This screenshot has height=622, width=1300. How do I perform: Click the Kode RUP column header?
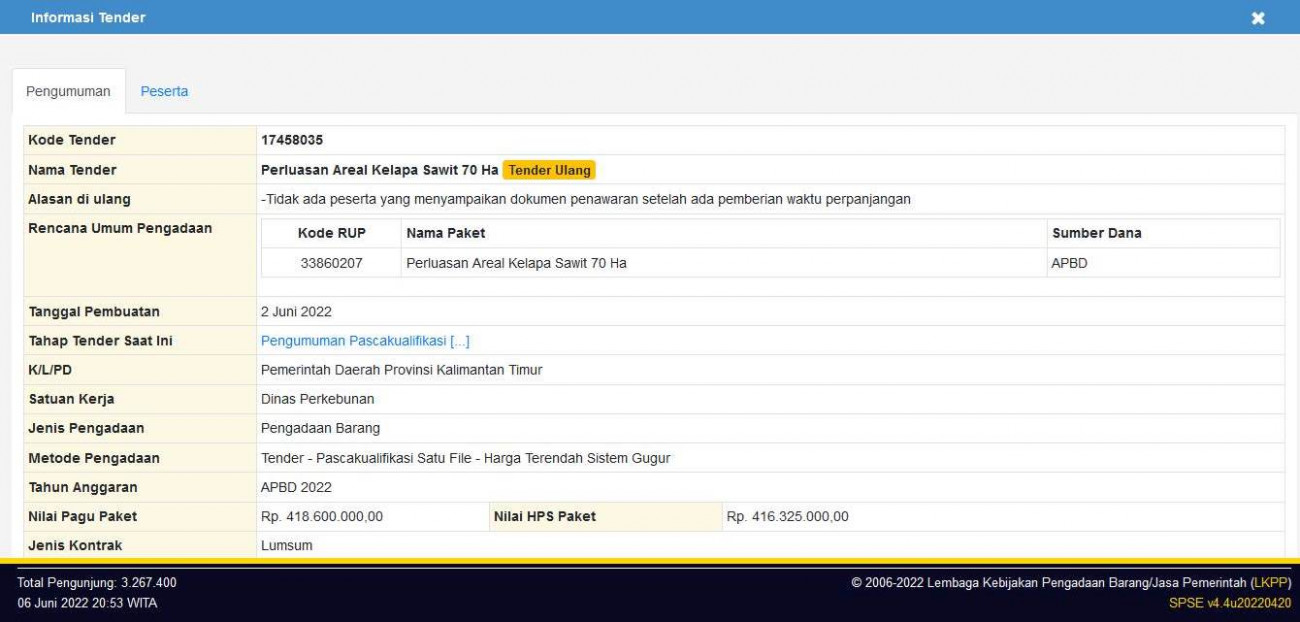coord(331,233)
